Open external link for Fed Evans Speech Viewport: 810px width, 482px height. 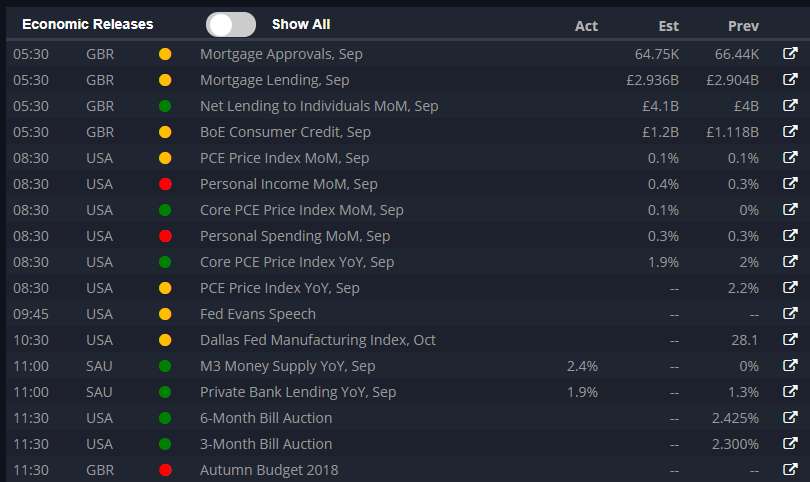790,313
